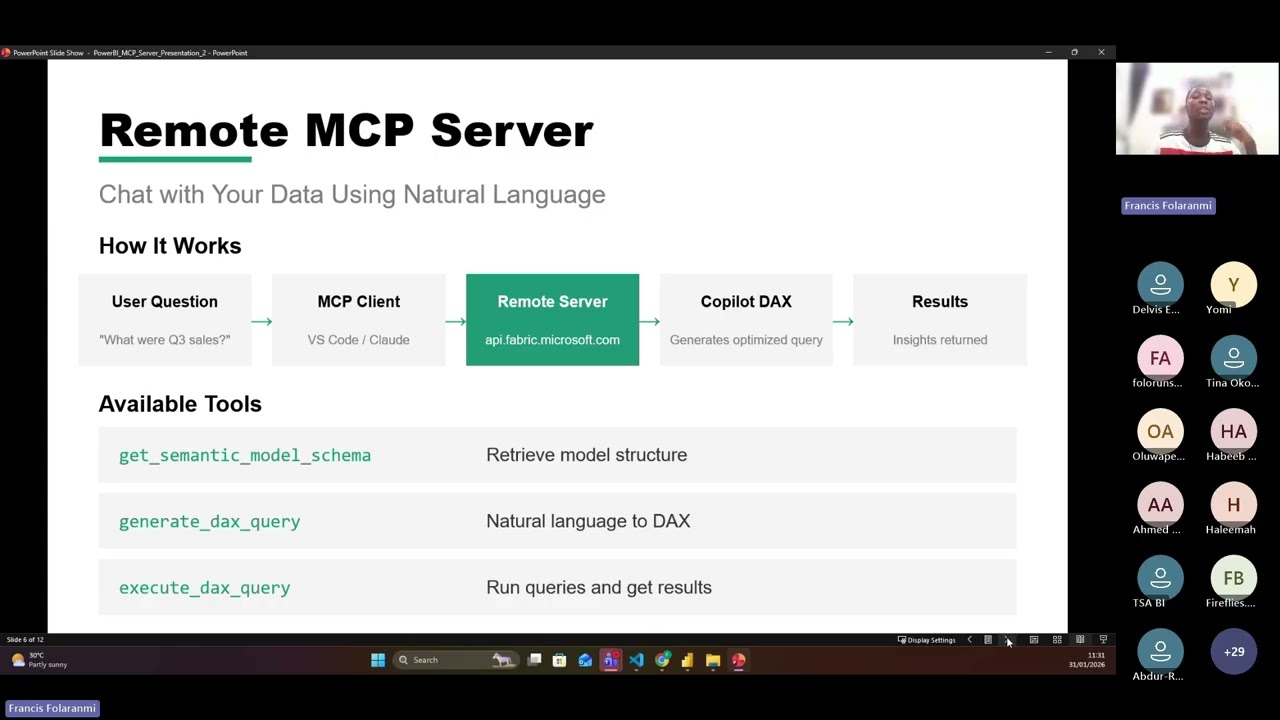Screen dimensions: 1280x720
Task: Click the Francis Folaranmi label at screen bottom
Action: pos(52,708)
